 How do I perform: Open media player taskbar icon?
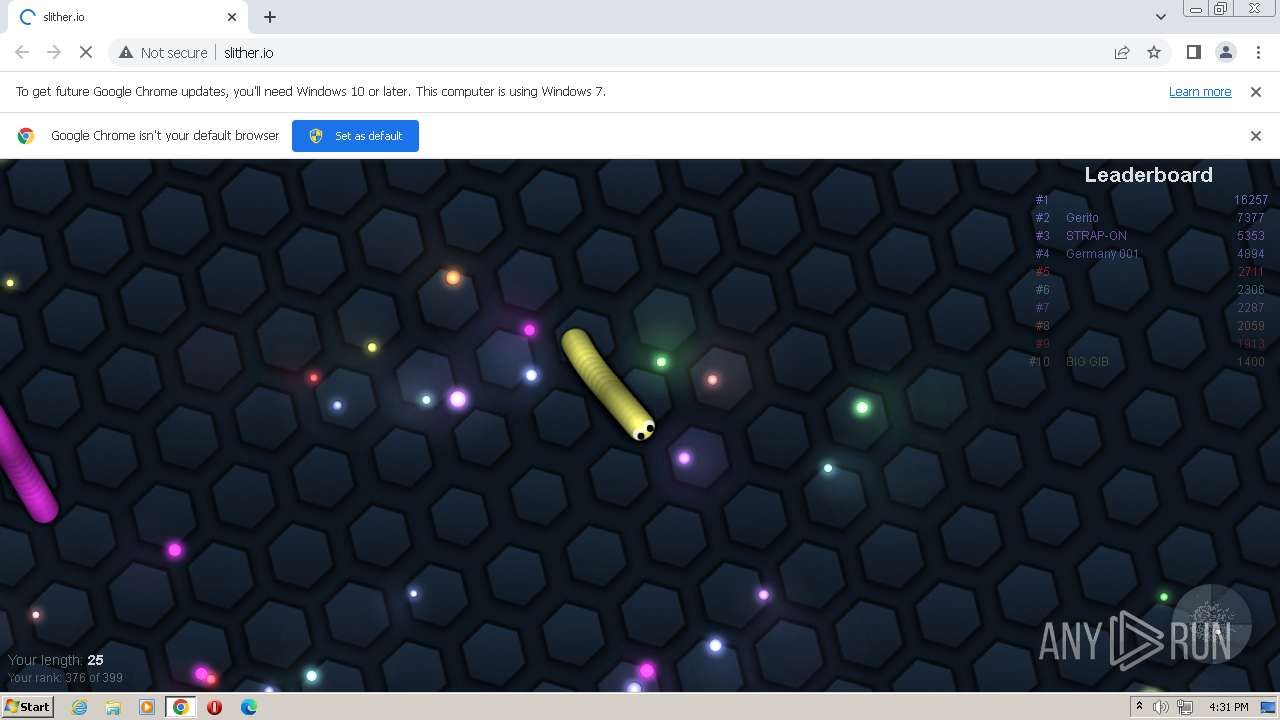pos(147,707)
